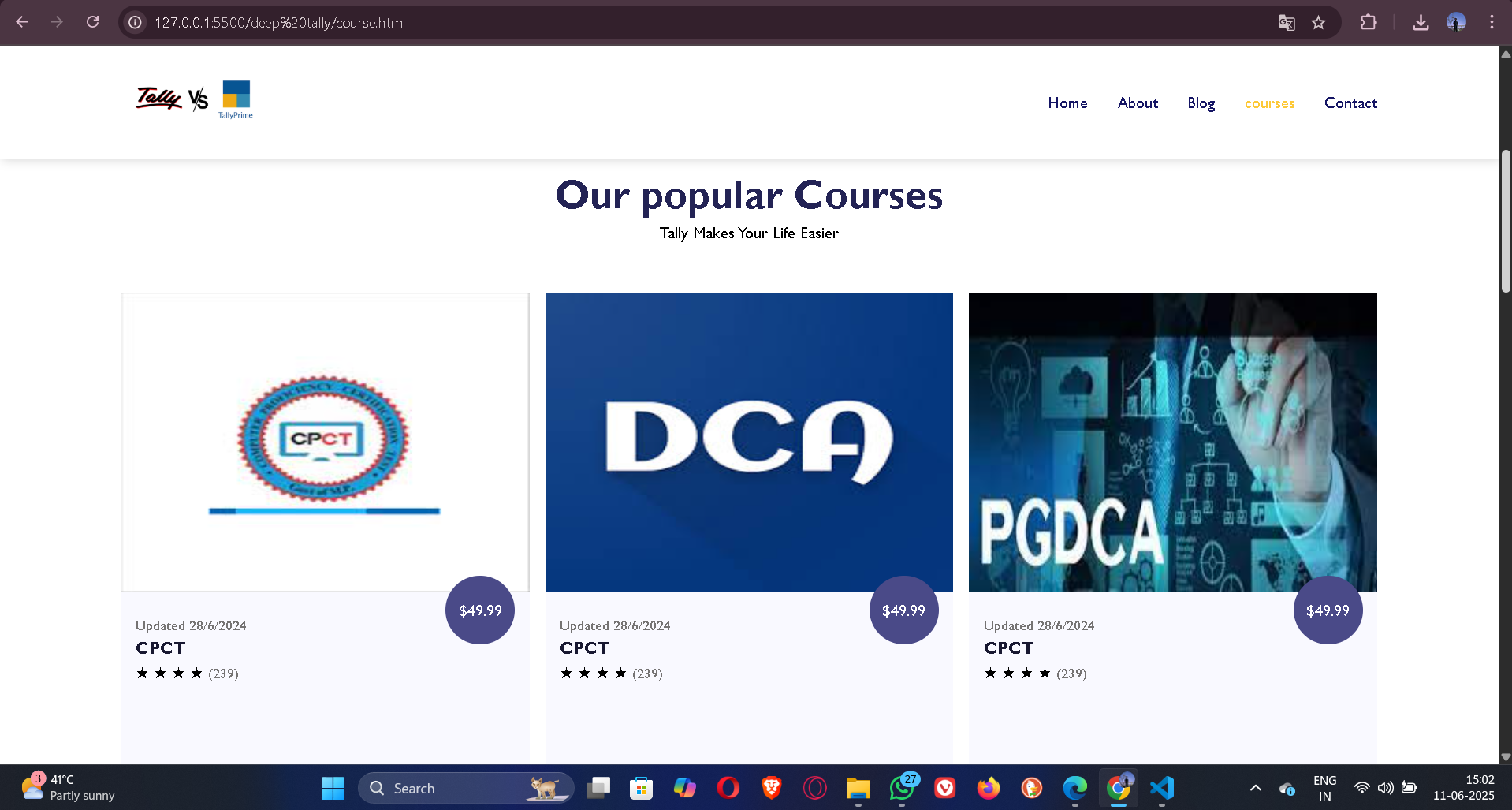
Task: Launch Visual Studio Code from the taskbar
Action: (x=1161, y=788)
